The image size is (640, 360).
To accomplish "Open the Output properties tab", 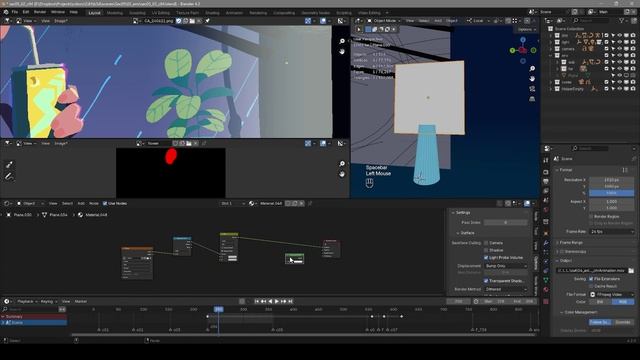I will click(x=546, y=181).
